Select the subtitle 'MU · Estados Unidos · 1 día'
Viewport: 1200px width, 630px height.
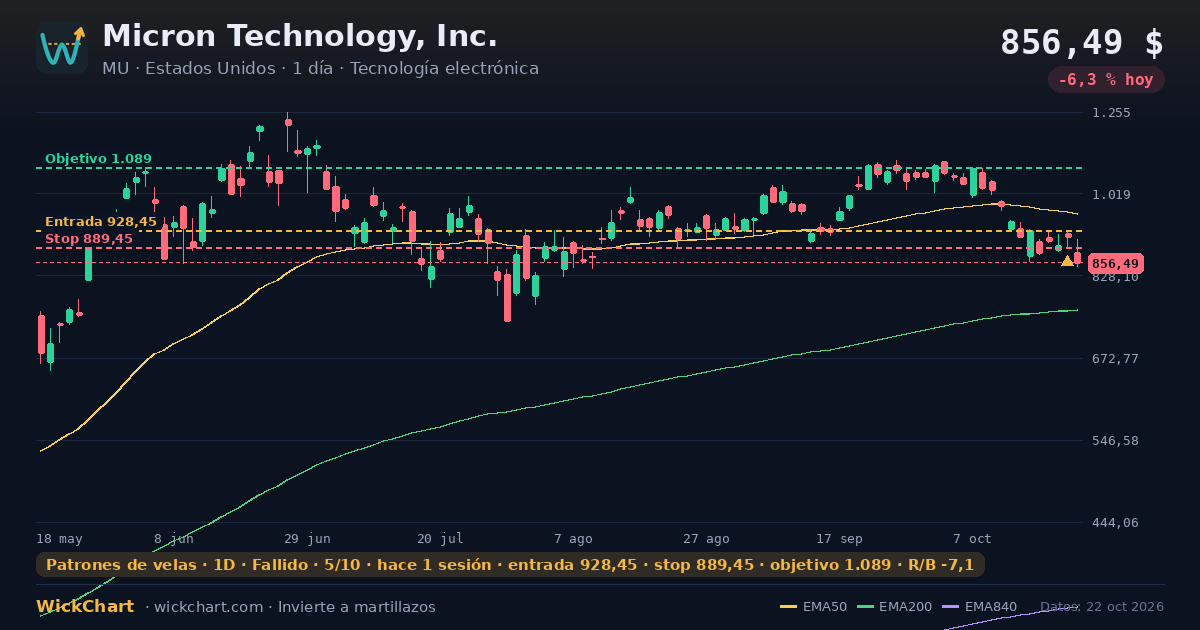tap(217, 69)
